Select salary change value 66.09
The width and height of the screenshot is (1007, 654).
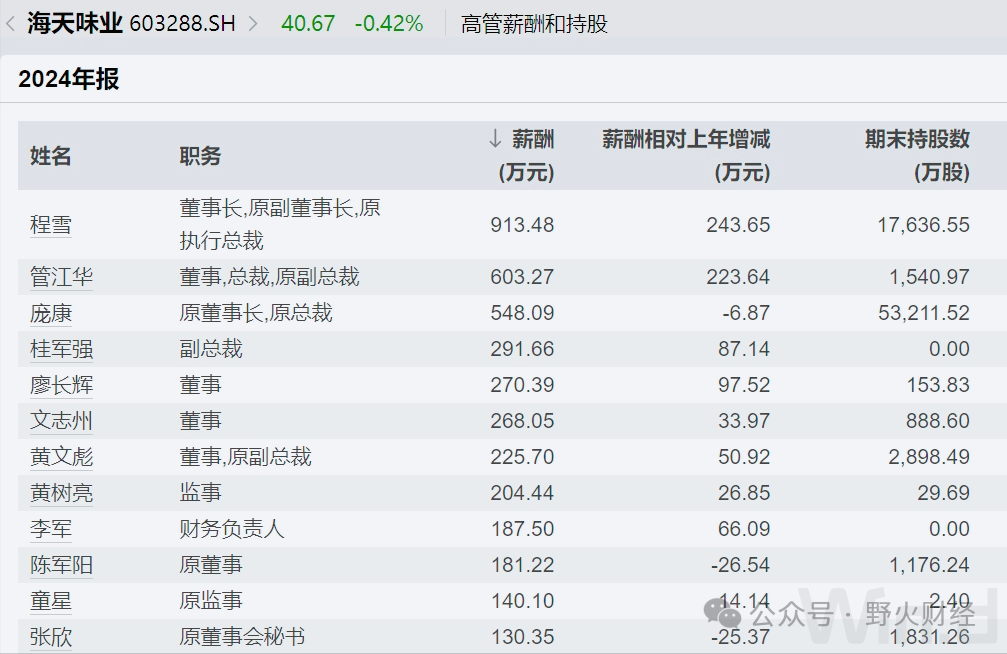(x=744, y=529)
